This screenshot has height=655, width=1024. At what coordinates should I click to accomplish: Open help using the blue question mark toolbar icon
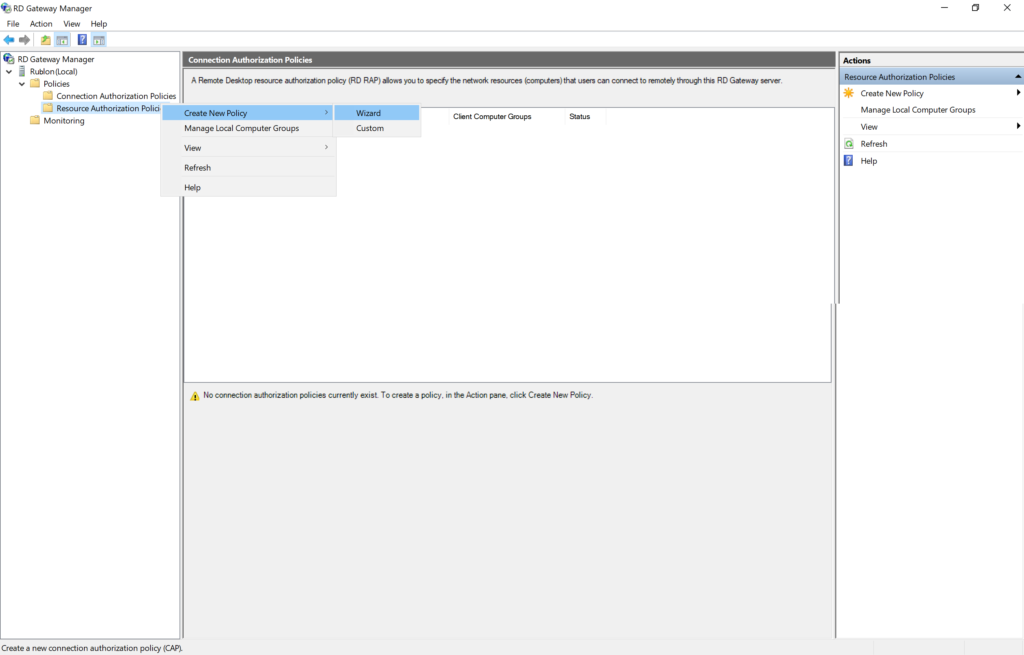click(x=82, y=40)
